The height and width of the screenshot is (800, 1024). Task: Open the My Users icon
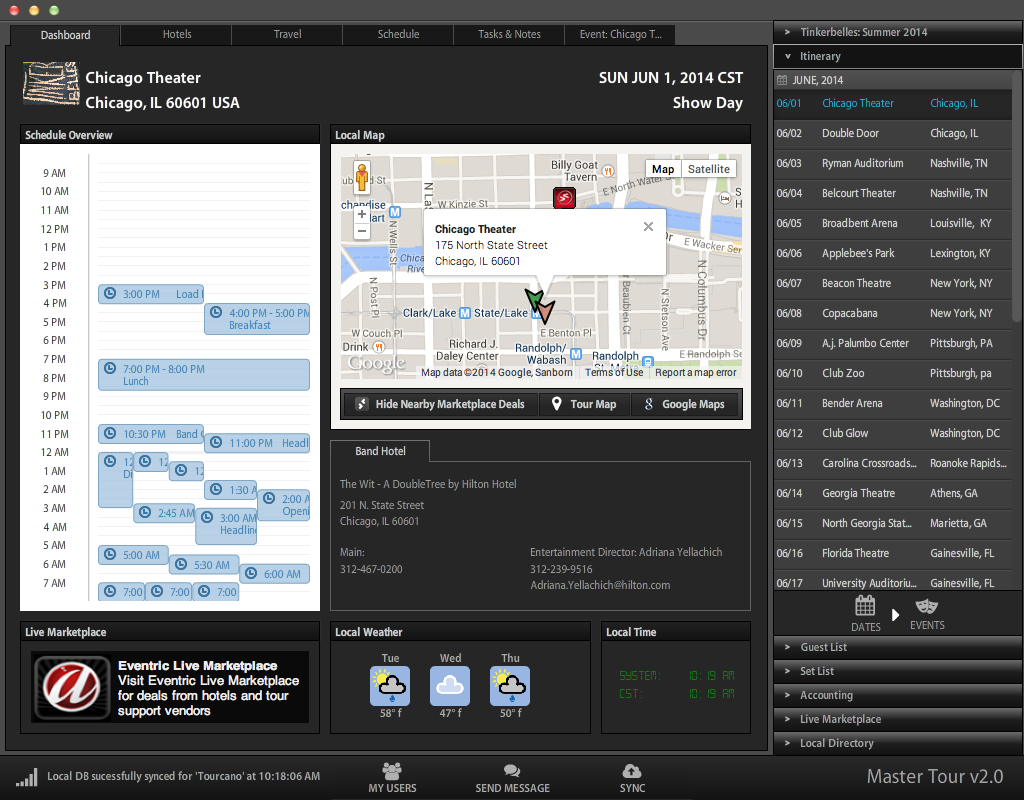pyautogui.click(x=392, y=769)
